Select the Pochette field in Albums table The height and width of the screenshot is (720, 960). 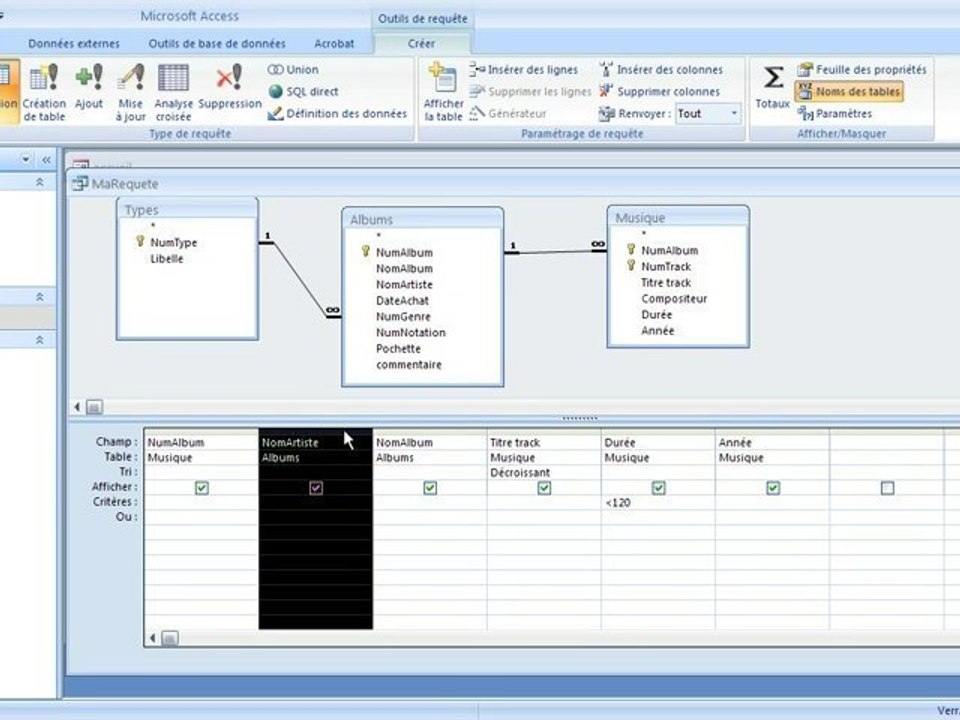pyautogui.click(x=398, y=349)
